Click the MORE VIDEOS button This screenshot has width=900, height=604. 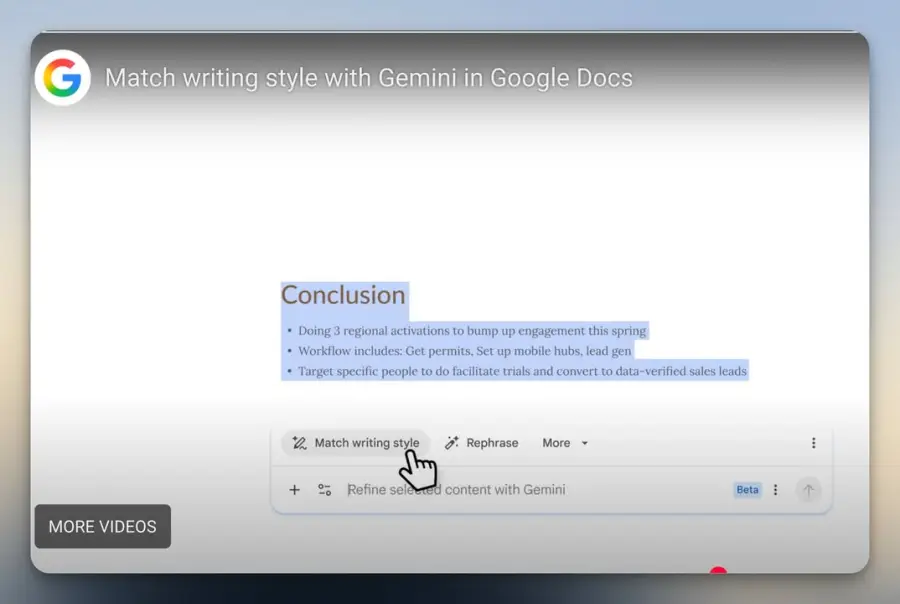[x=103, y=526]
